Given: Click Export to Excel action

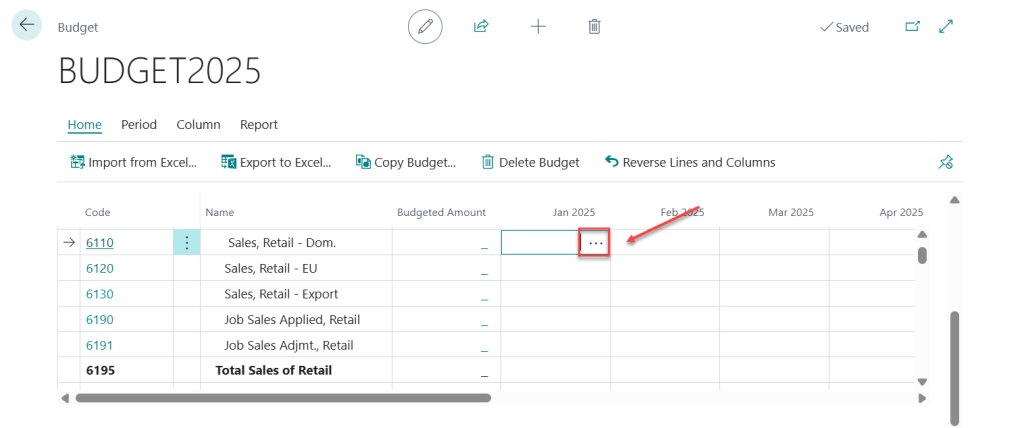Looking at the screenshot, I should tap(277, 162).
